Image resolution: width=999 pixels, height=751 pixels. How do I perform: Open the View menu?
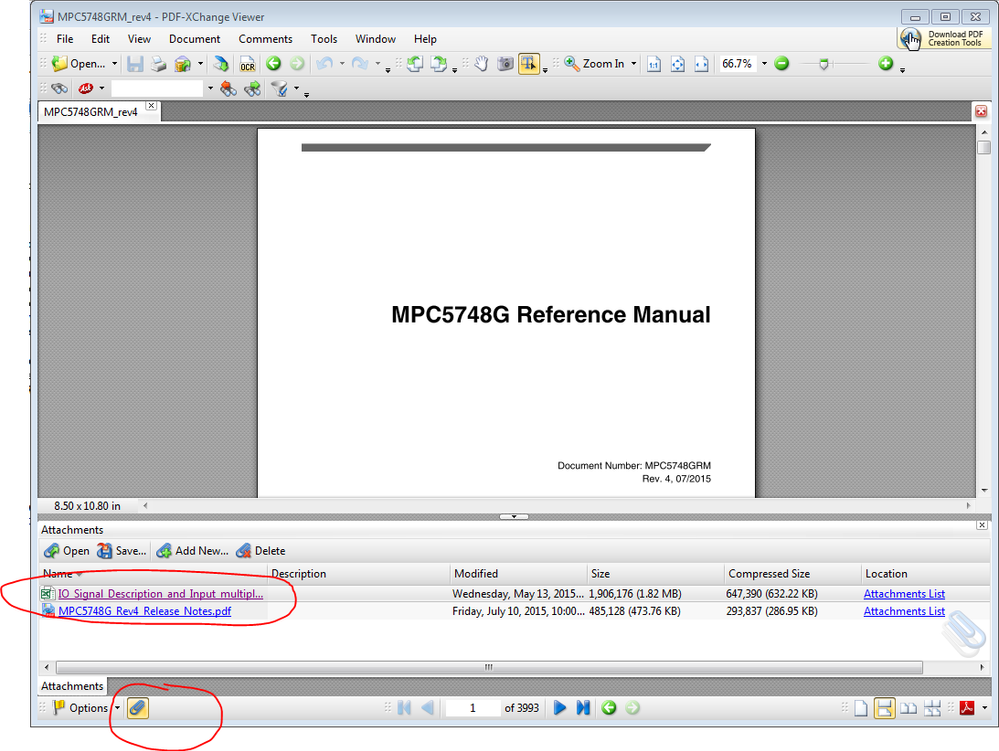click(139, 39)
